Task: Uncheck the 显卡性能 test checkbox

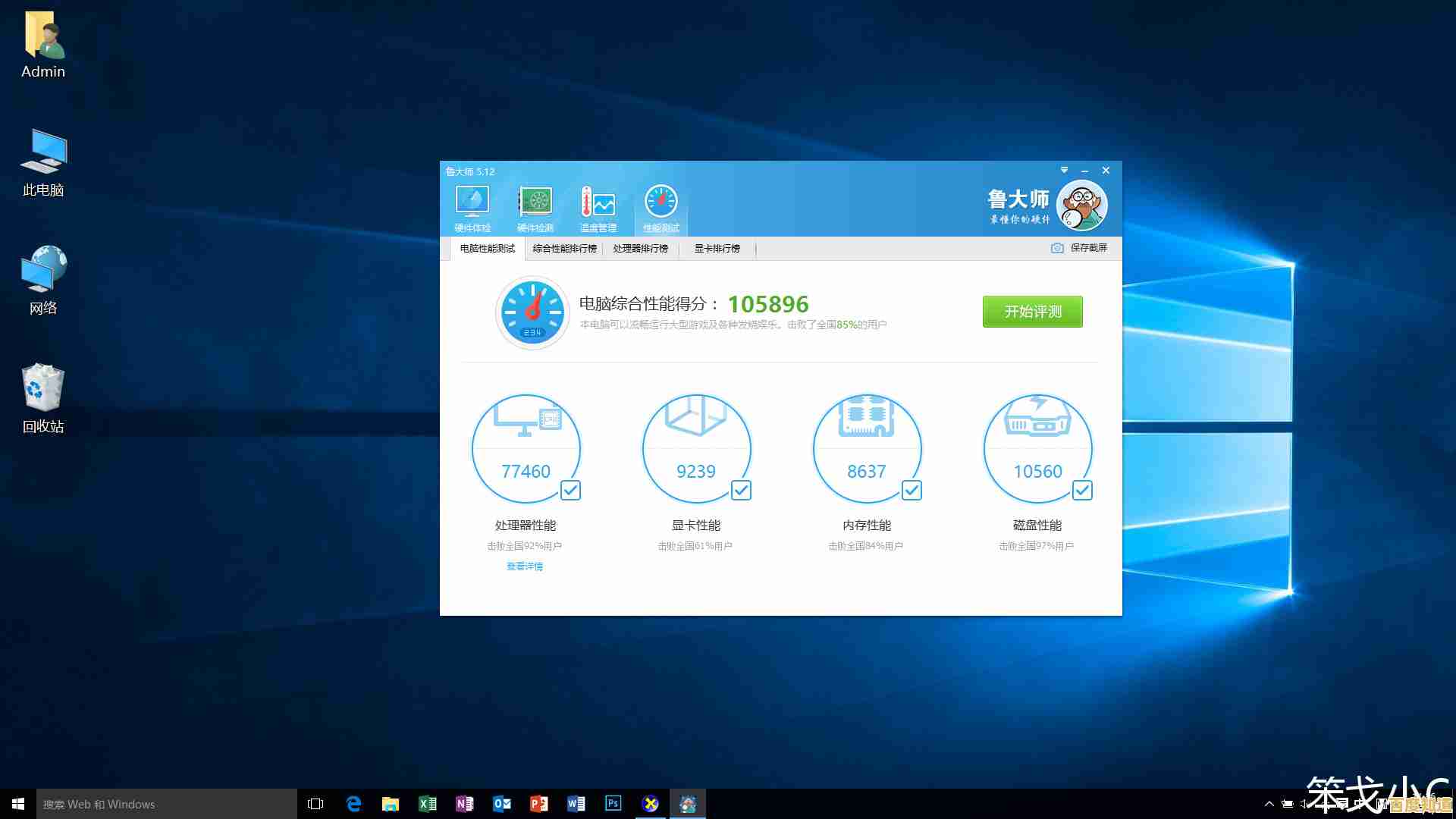Action: pyautogui.click(x=741, y=491)
